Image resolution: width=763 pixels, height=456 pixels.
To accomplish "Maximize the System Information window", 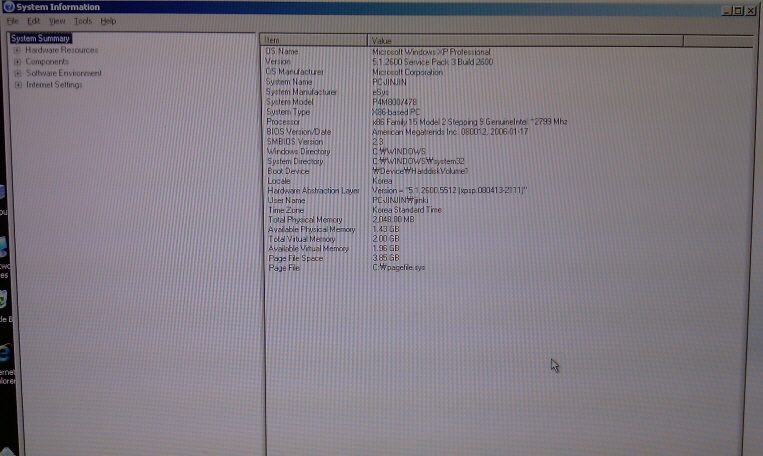I will pos(738,10).
